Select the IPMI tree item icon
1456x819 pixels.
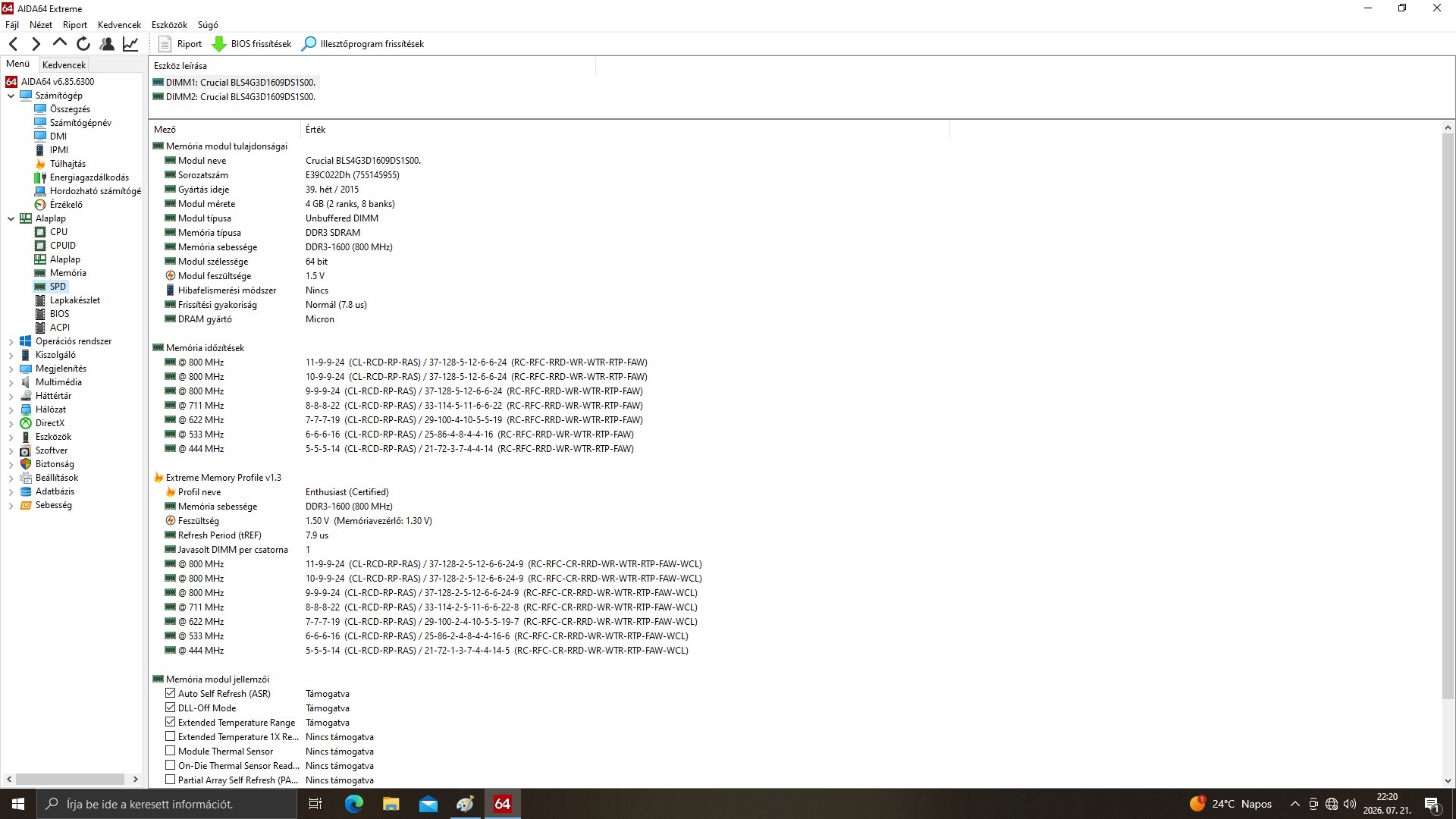coord(40,150)
